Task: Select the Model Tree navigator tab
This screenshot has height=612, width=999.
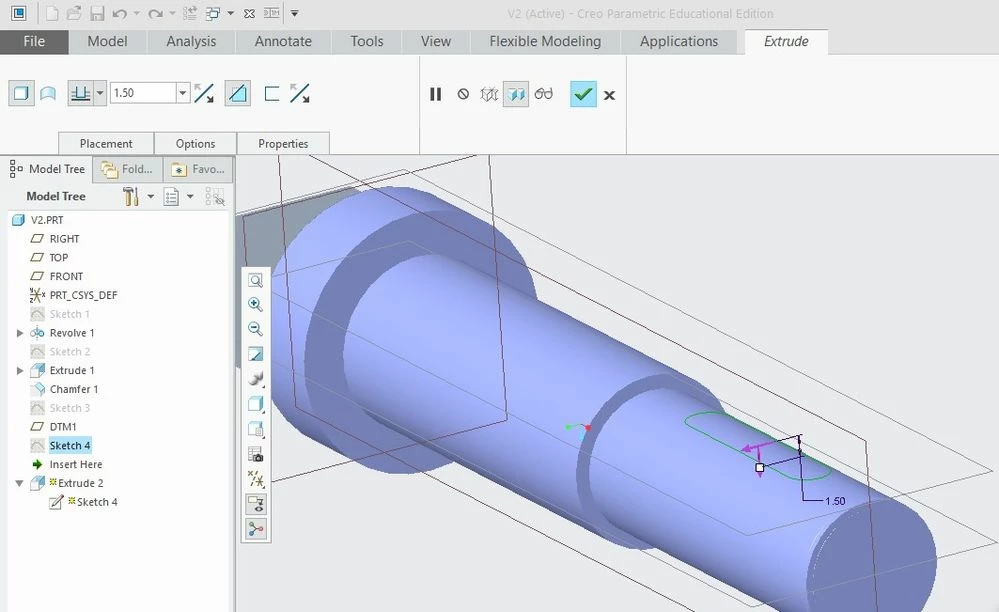Action: 48,169
